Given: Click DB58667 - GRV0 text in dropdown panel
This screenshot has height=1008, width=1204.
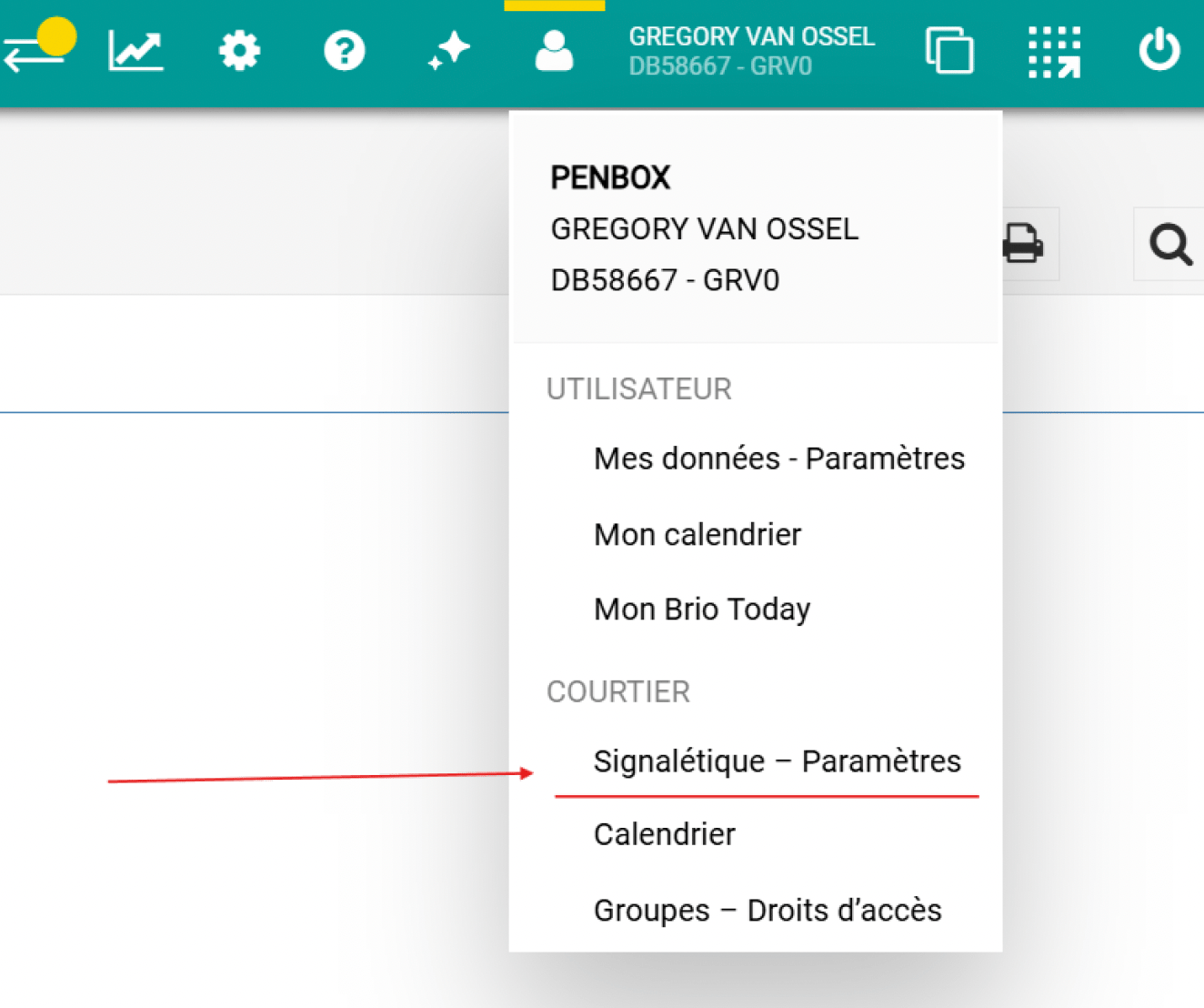Looking at the screenshot, I should coord(665,280).
